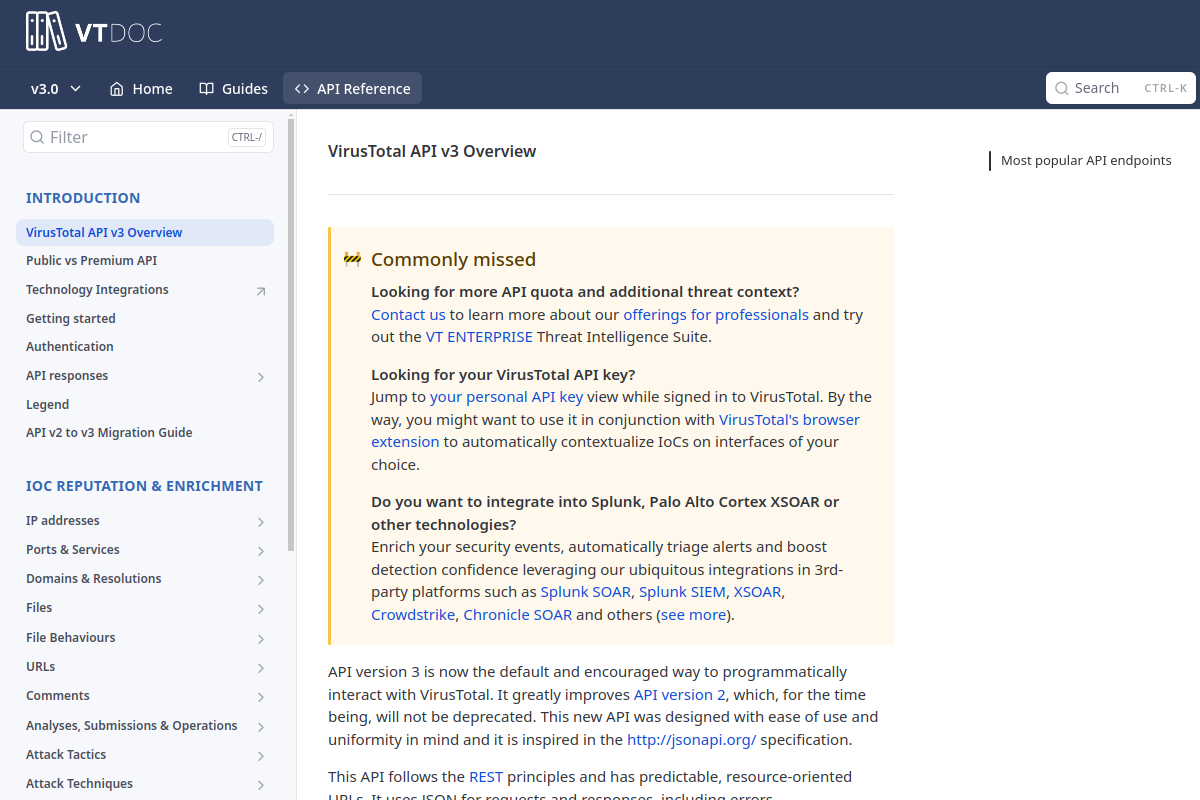Open the Legend page
The width and height of the screenshot is (1200, 800).
click(x=145, y=404)
